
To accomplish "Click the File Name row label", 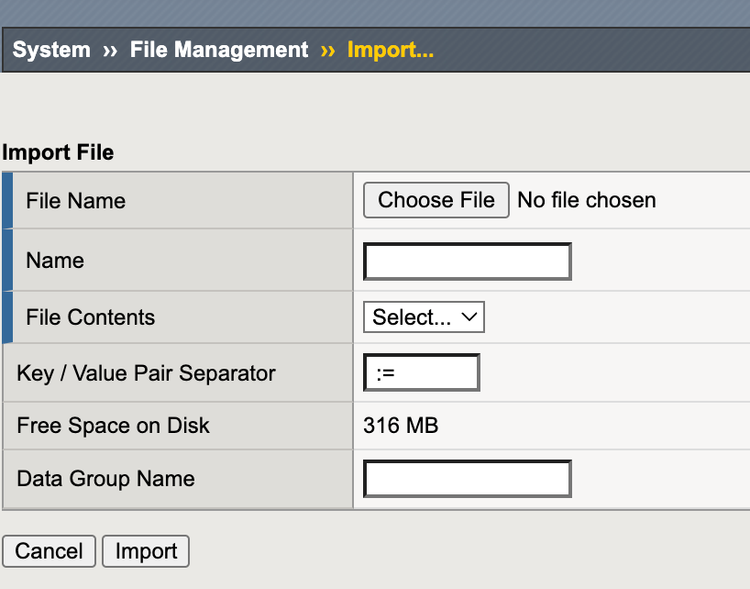I will (x=76, y=201).
